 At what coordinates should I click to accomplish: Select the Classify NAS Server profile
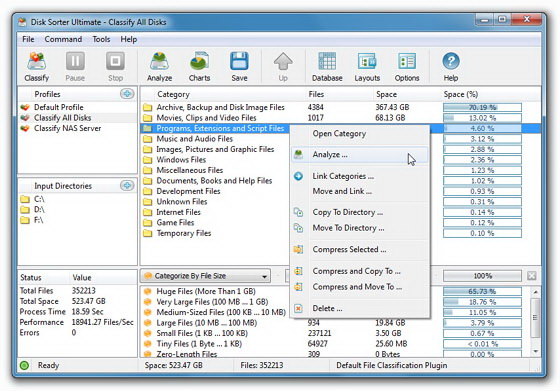78,128
